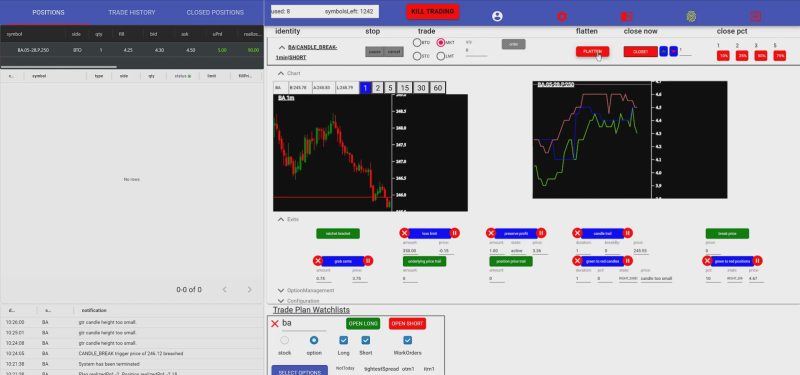Screen dimensions: 800x375
Task: Click the OPEN LONG button
Action: click(x=363, y=323)
